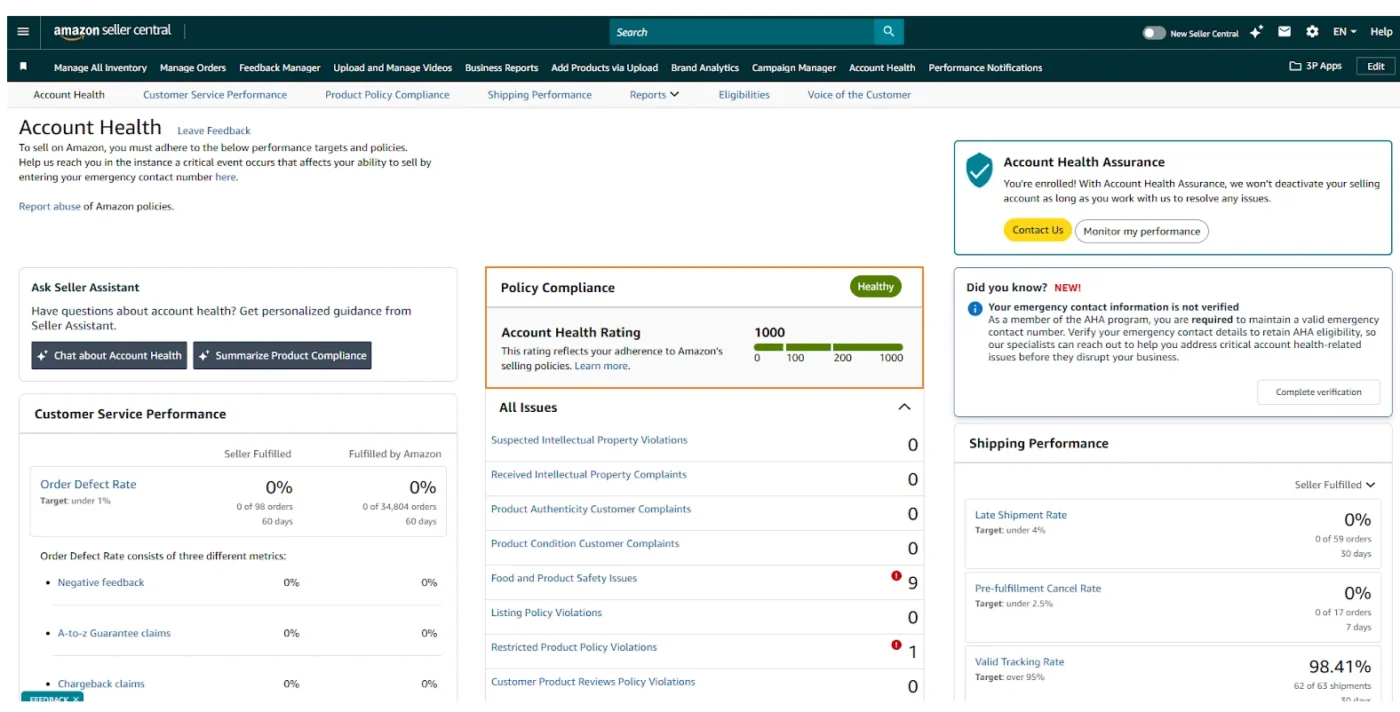Viewport: 1400px width, 712px height.
Task: Switch to the Shipping Performance tab
Action: (x=539, y=95)
